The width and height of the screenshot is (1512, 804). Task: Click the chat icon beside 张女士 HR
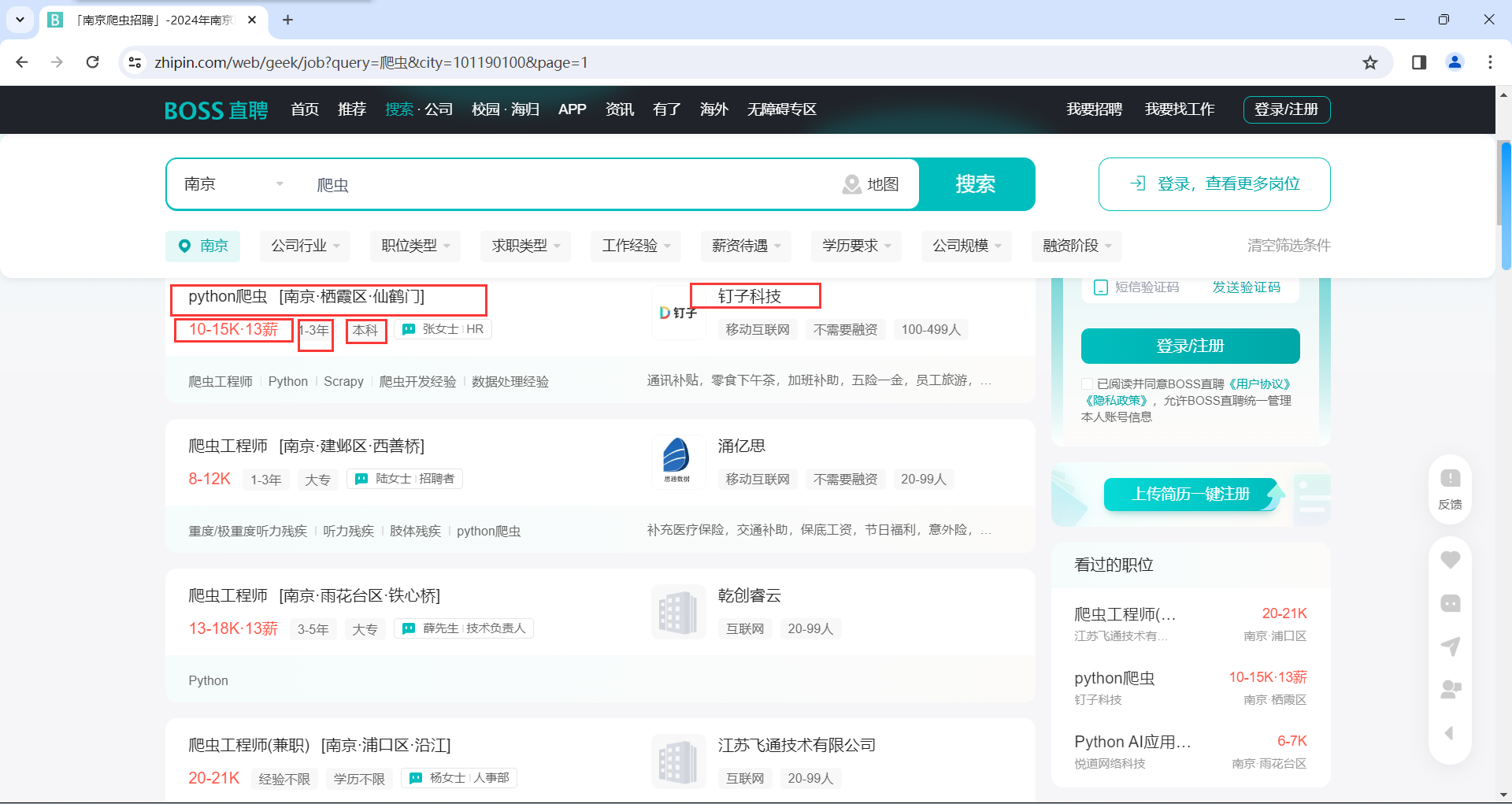point(409,329)
